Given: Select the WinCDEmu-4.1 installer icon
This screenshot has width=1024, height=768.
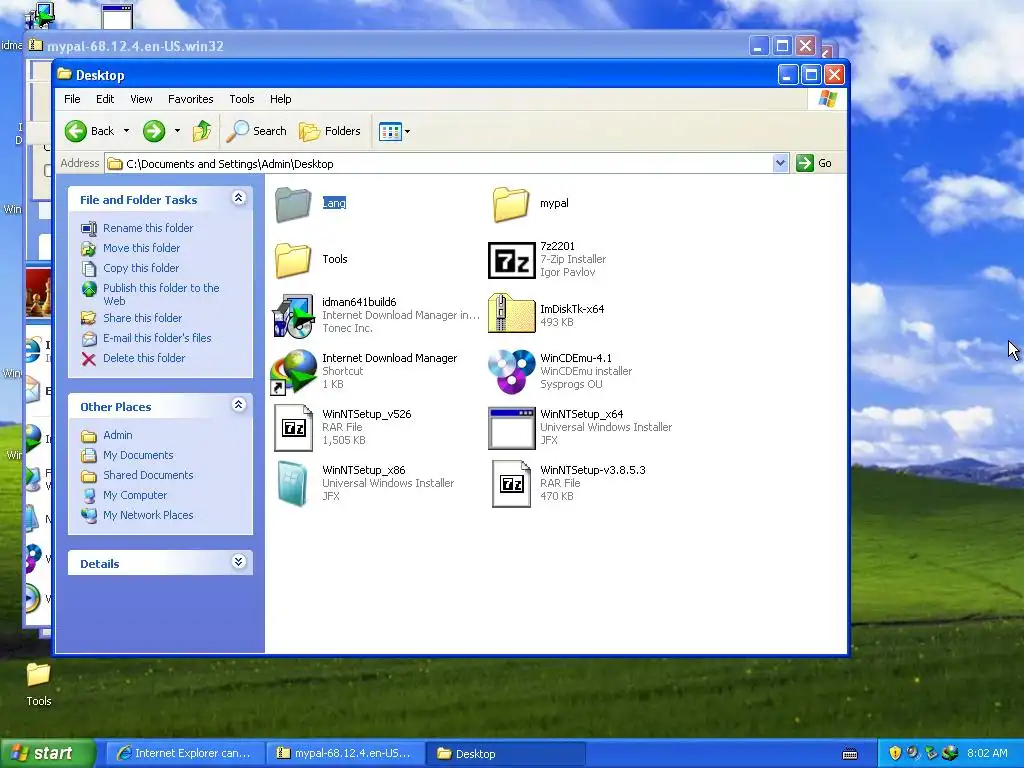Looking at the screenshot, I should [511, 372].
